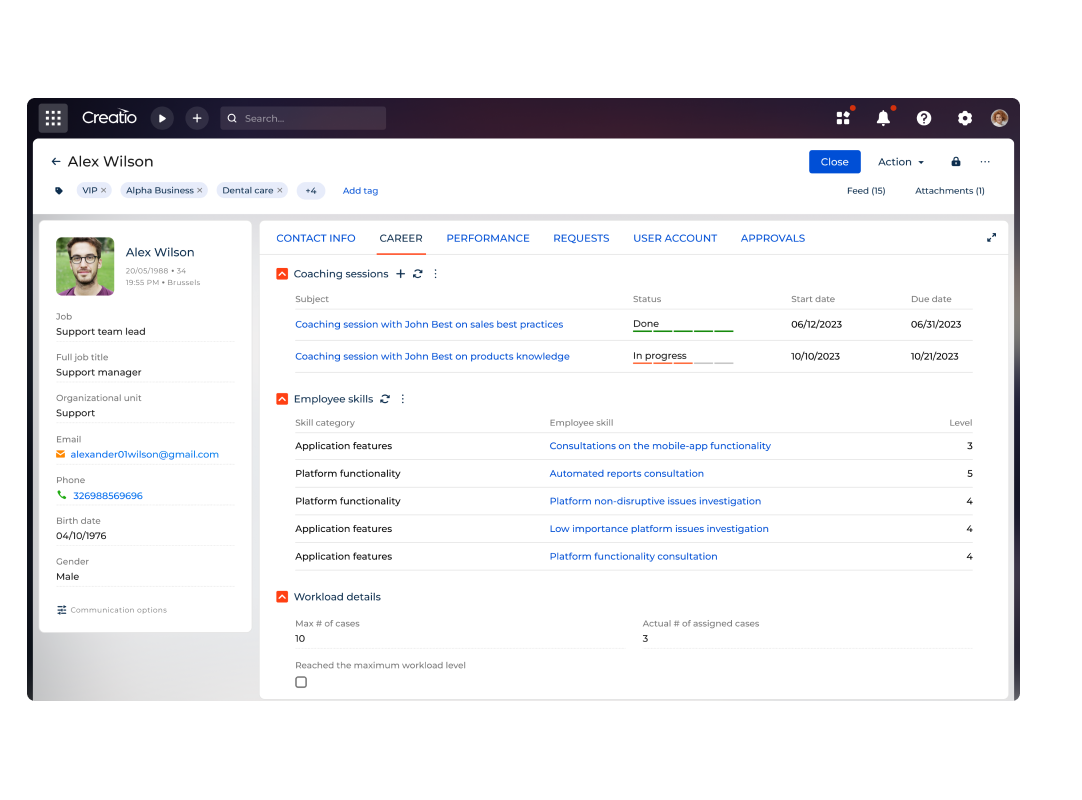1082x800 pixels.
Task: Open the help center question mark
Action: 923,117
